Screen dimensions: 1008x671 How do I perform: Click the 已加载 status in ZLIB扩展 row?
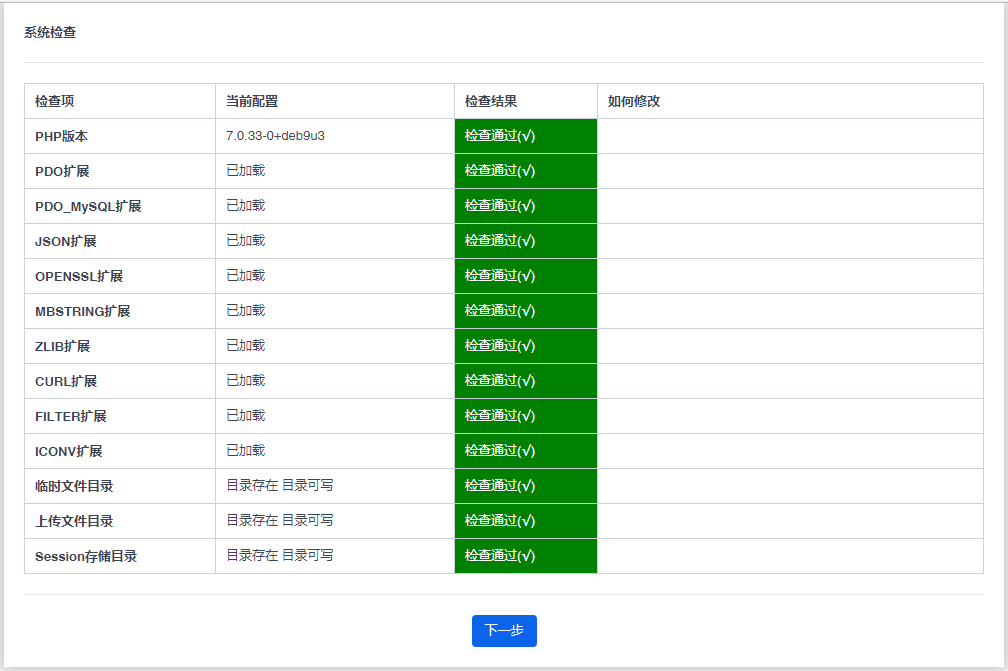tap(245, 346)
